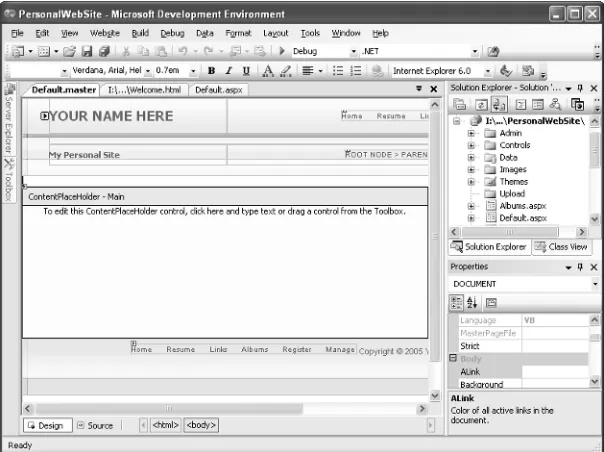Click the editor horizontal scrollbar thumb
604x452 pixels.
169,408
